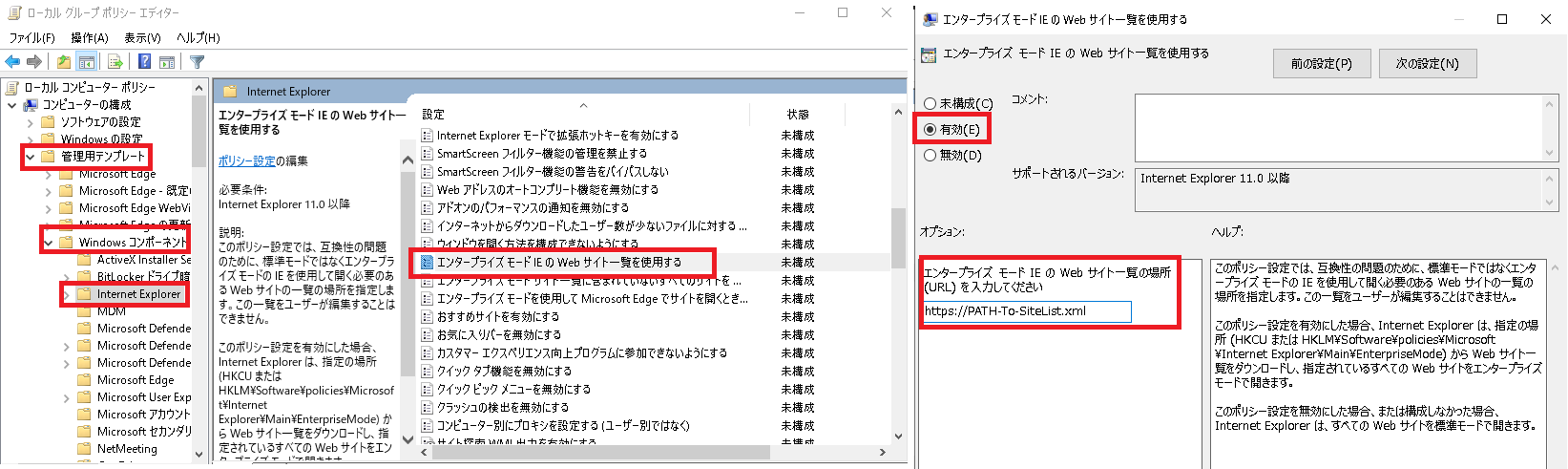Expand the ソフトウェアの設定 tree node

click(x=30, y=122)
